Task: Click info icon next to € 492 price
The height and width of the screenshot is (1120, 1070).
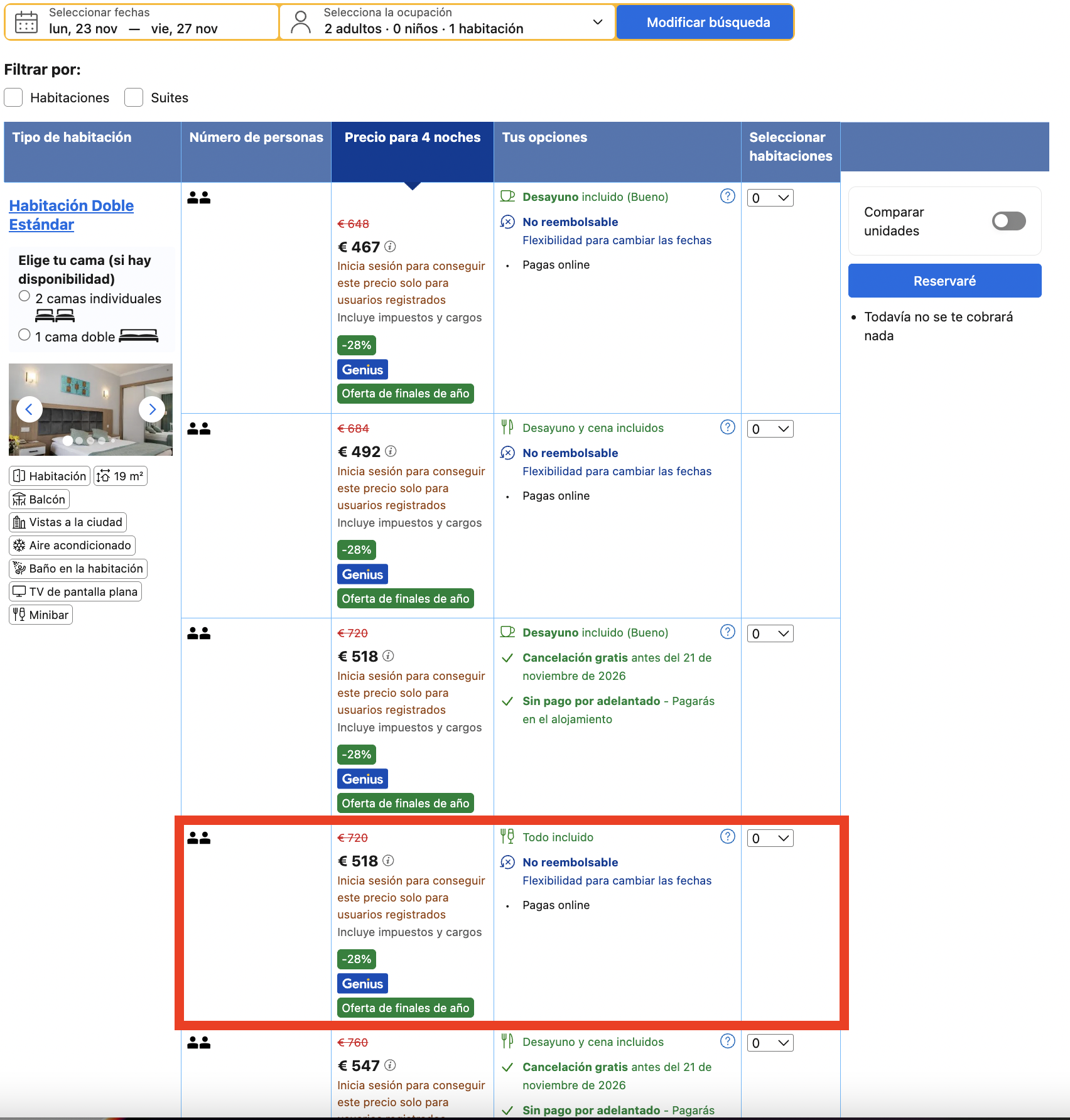Action: pos(391,451)
